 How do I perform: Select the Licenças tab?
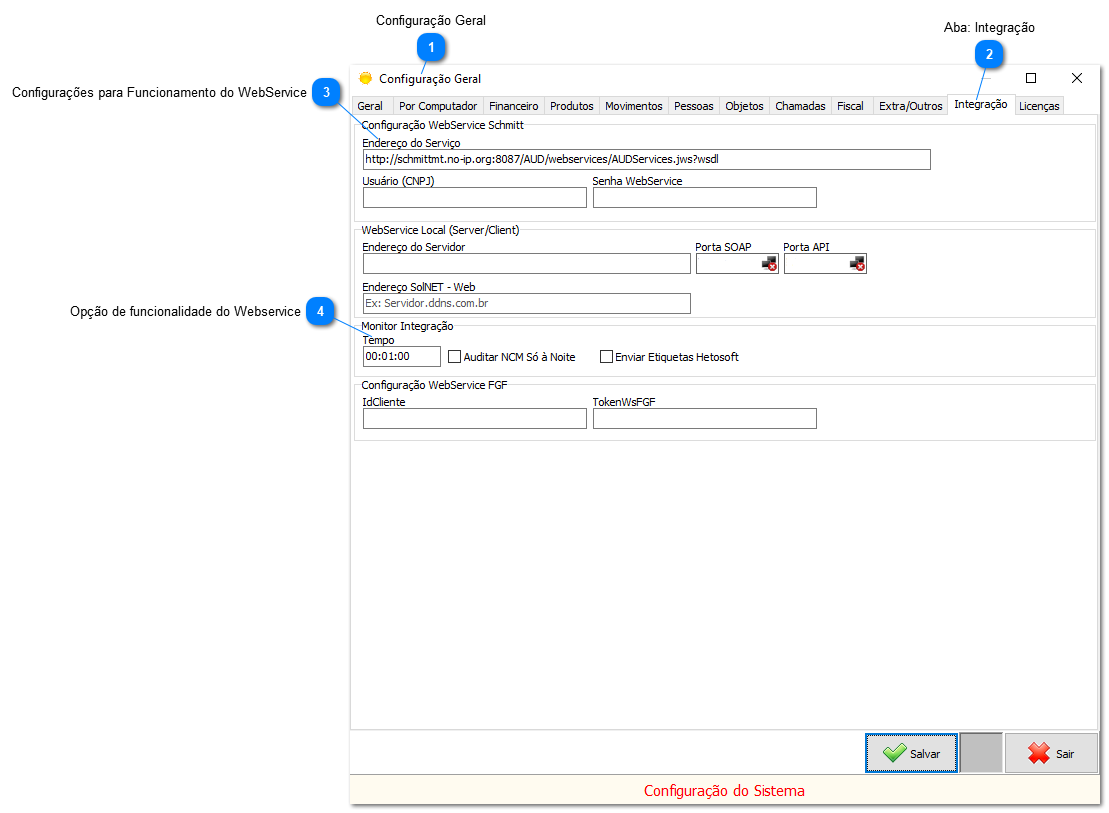click(1038, 105)
